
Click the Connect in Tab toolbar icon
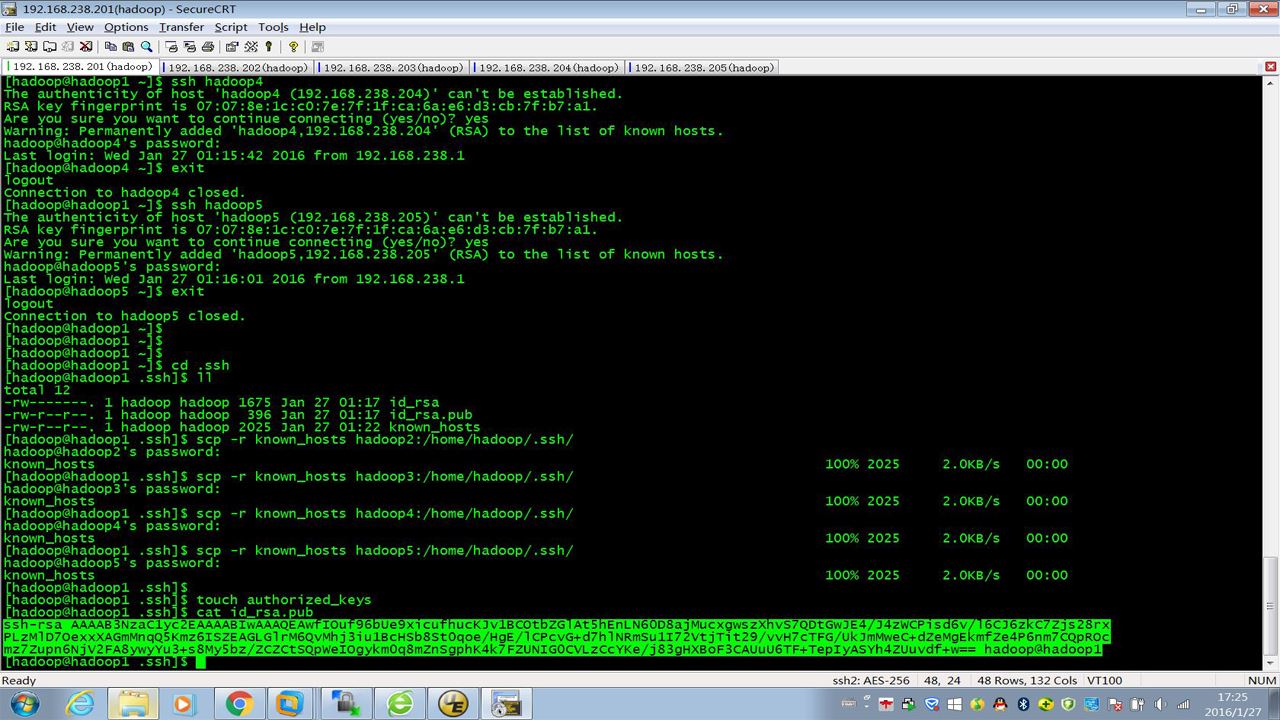coord(49,46)
